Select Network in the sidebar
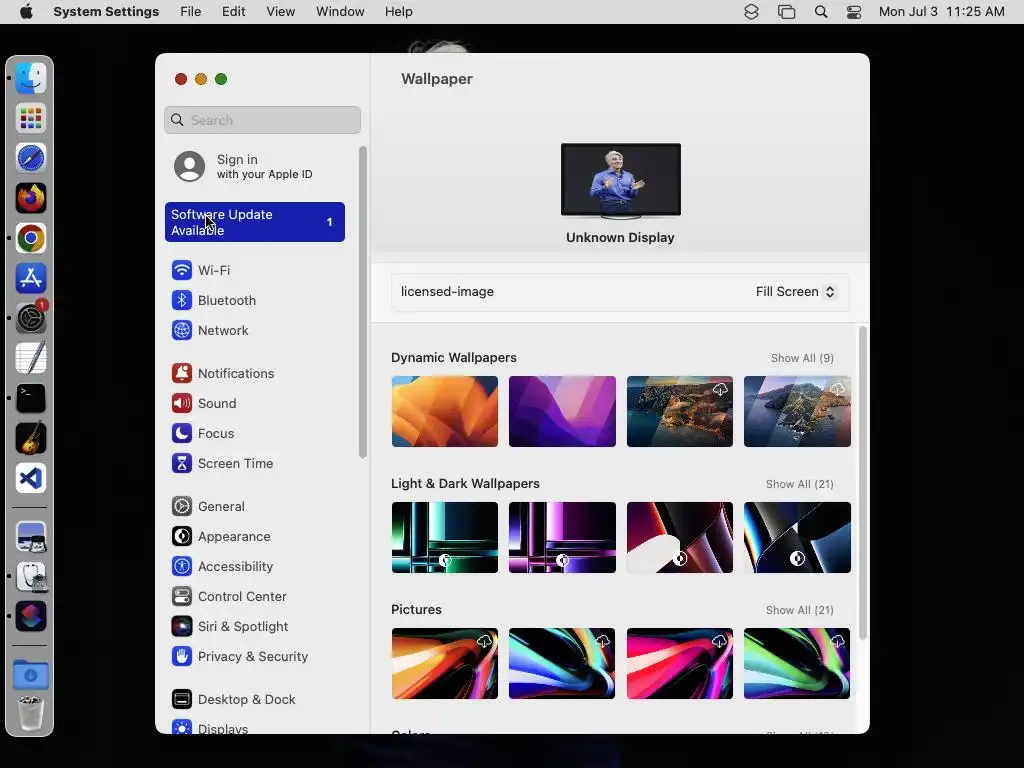The width and height of the screenshot is (1024, 768). [210, 330]
